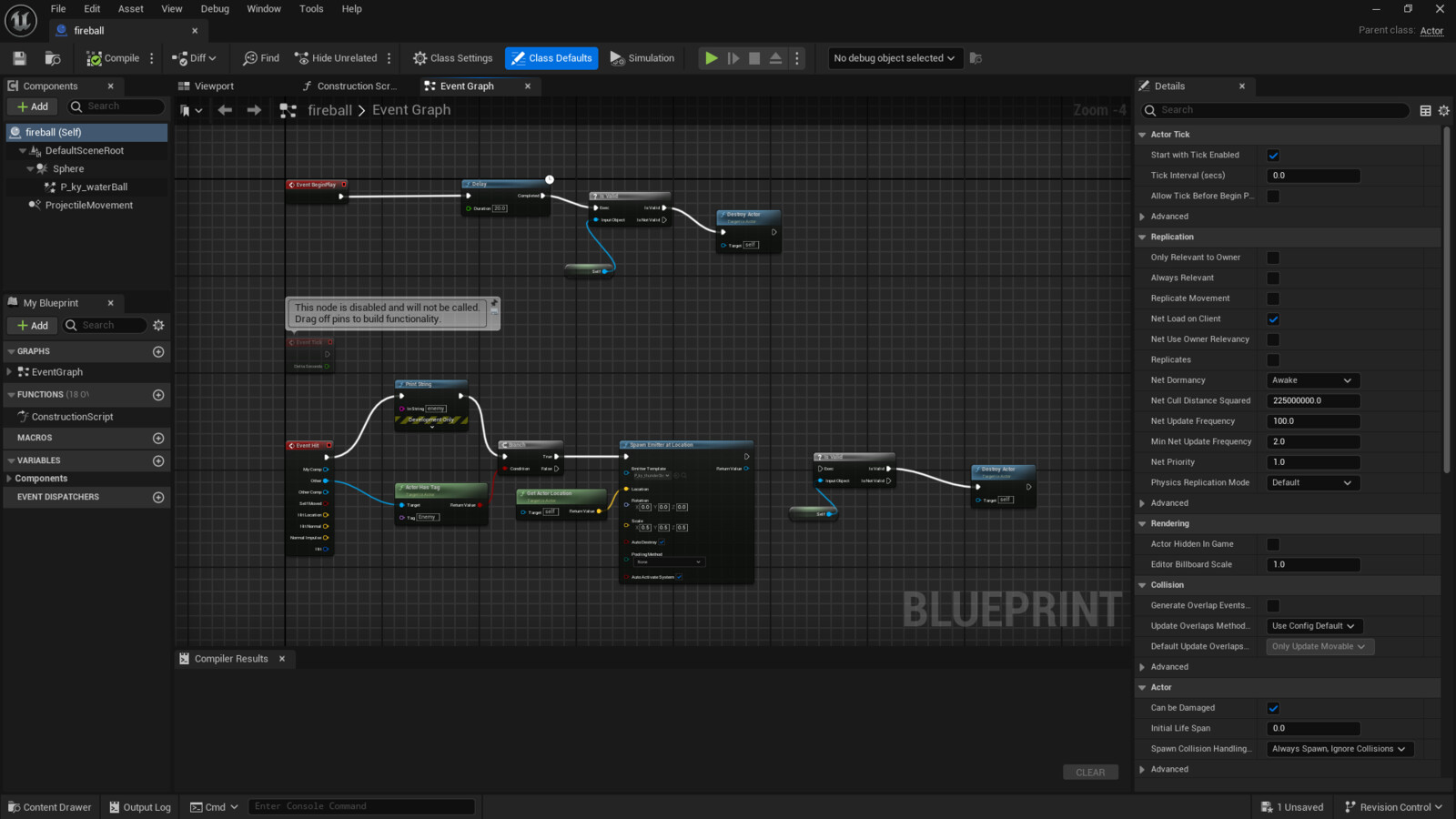The height and width of the screenshot is (819, 1456).
Task: Click the Skip frame play button
Action: (733, 58)
